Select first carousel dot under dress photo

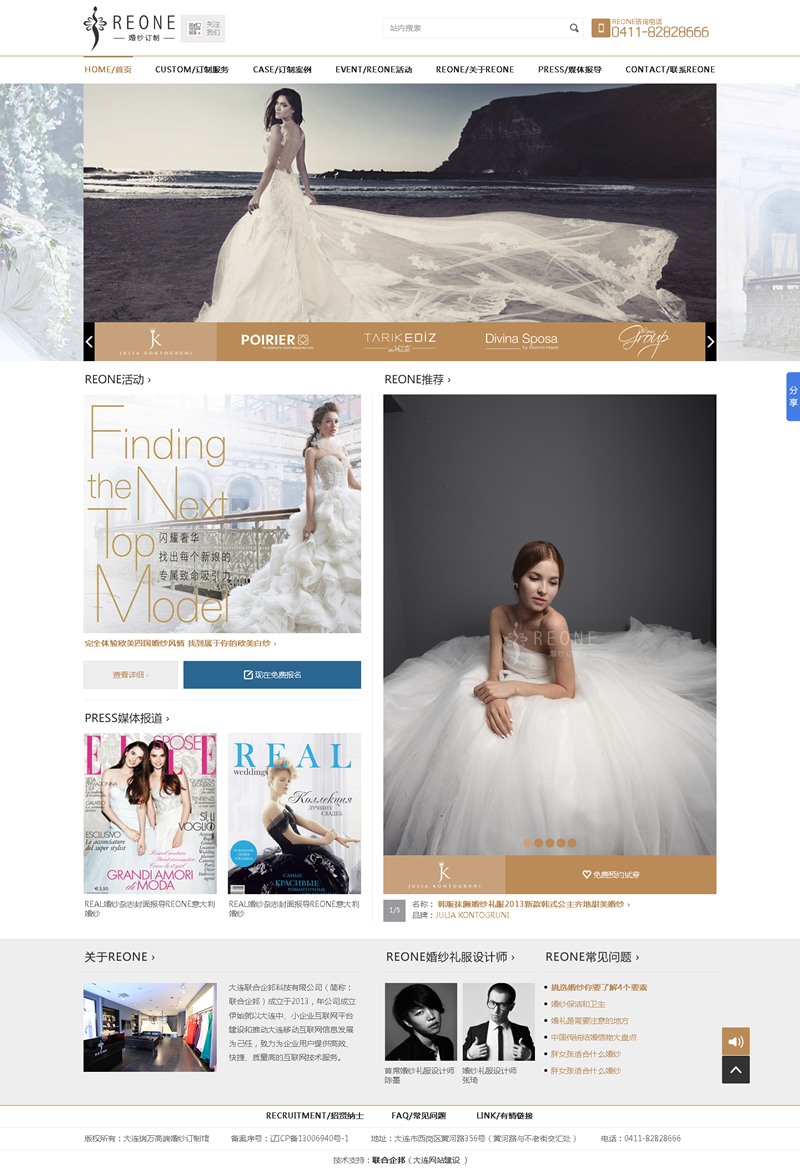(527, 843)
